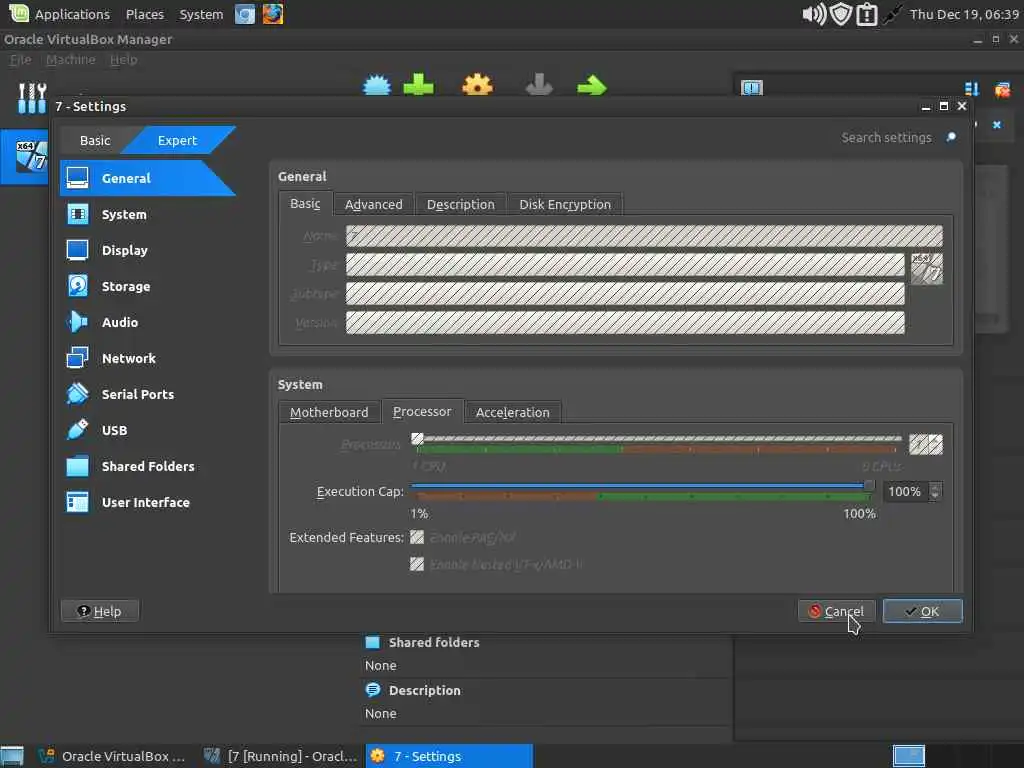
Task: Click the Execution Cap slider handle
Action: [869, 485]
